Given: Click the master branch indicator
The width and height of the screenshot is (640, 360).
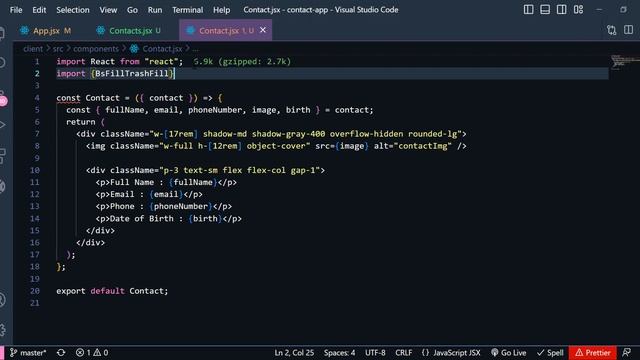Looking at the screenshot, I should point(28,353).
